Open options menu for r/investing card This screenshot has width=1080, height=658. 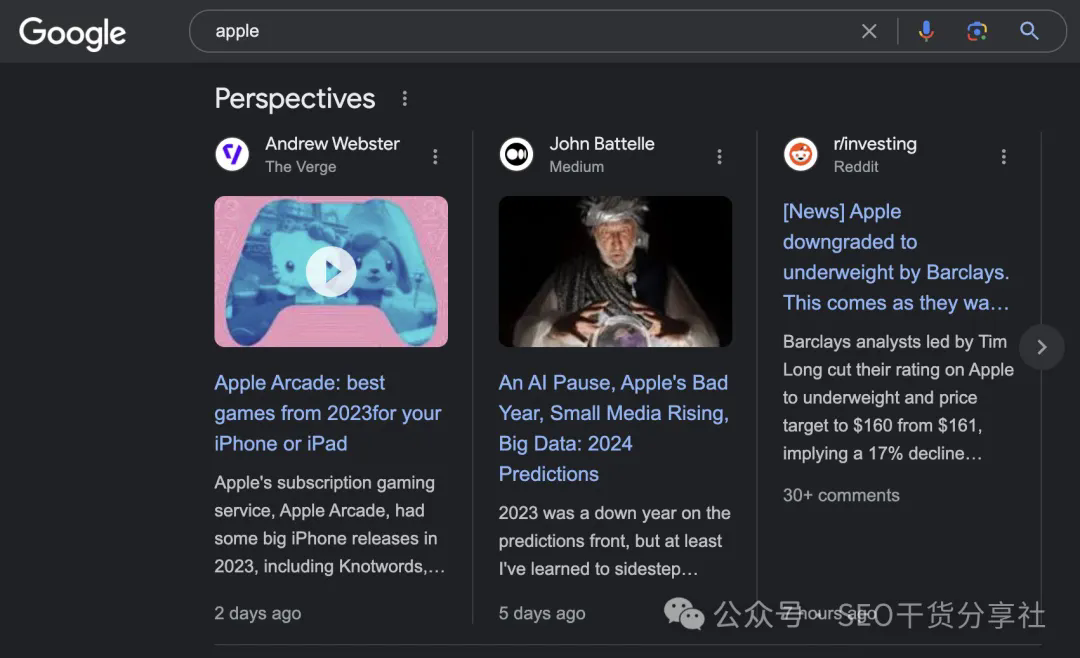1004,156
